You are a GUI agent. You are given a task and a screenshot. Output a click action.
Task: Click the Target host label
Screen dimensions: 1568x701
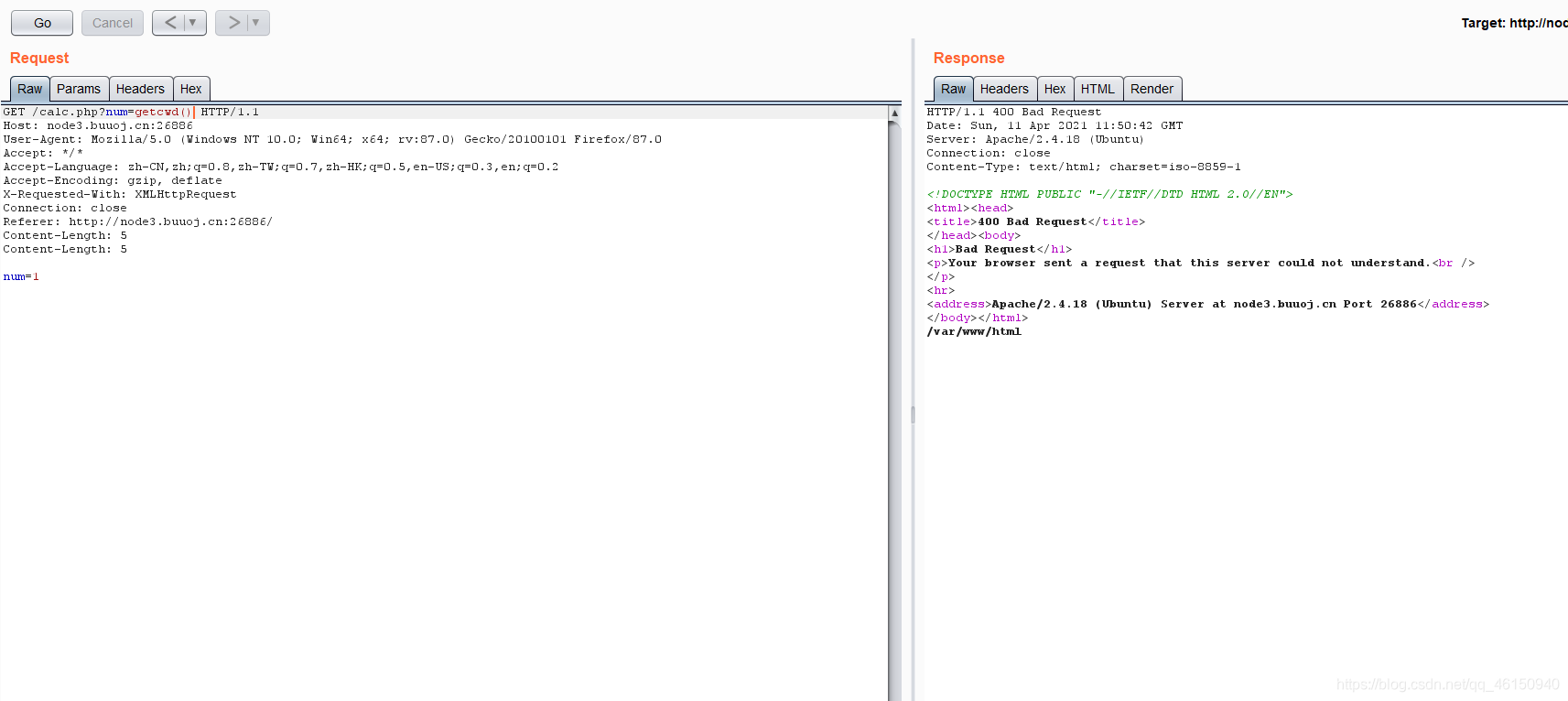[x=1514, y=23]
